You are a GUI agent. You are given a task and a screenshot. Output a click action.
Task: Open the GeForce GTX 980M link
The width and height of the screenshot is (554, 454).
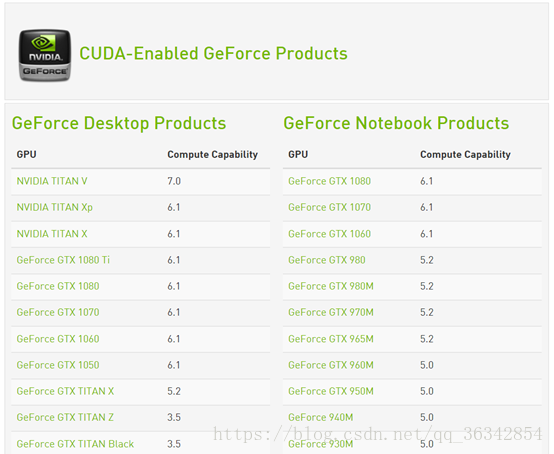331,286
